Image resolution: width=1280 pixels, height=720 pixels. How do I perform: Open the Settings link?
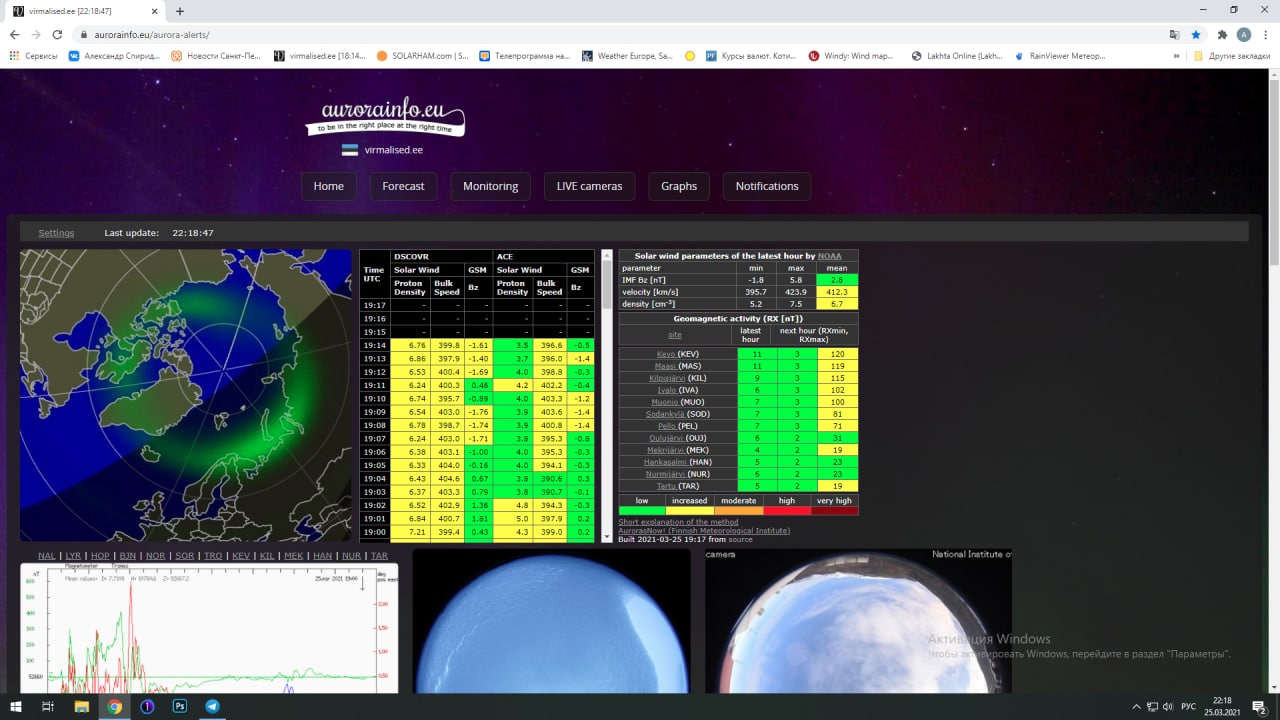(56, 233)
